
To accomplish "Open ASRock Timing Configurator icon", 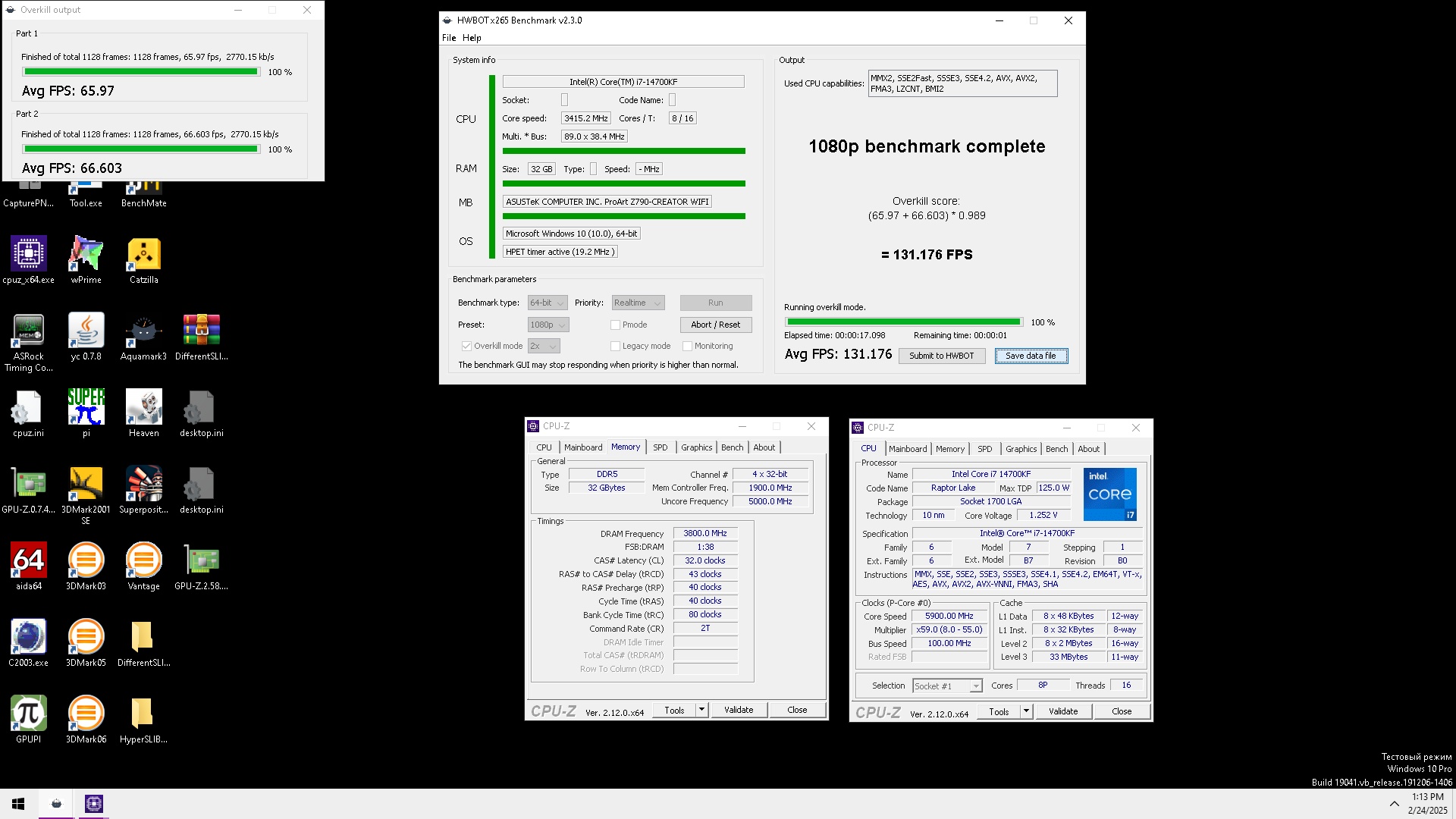I will tap(29, 343).
